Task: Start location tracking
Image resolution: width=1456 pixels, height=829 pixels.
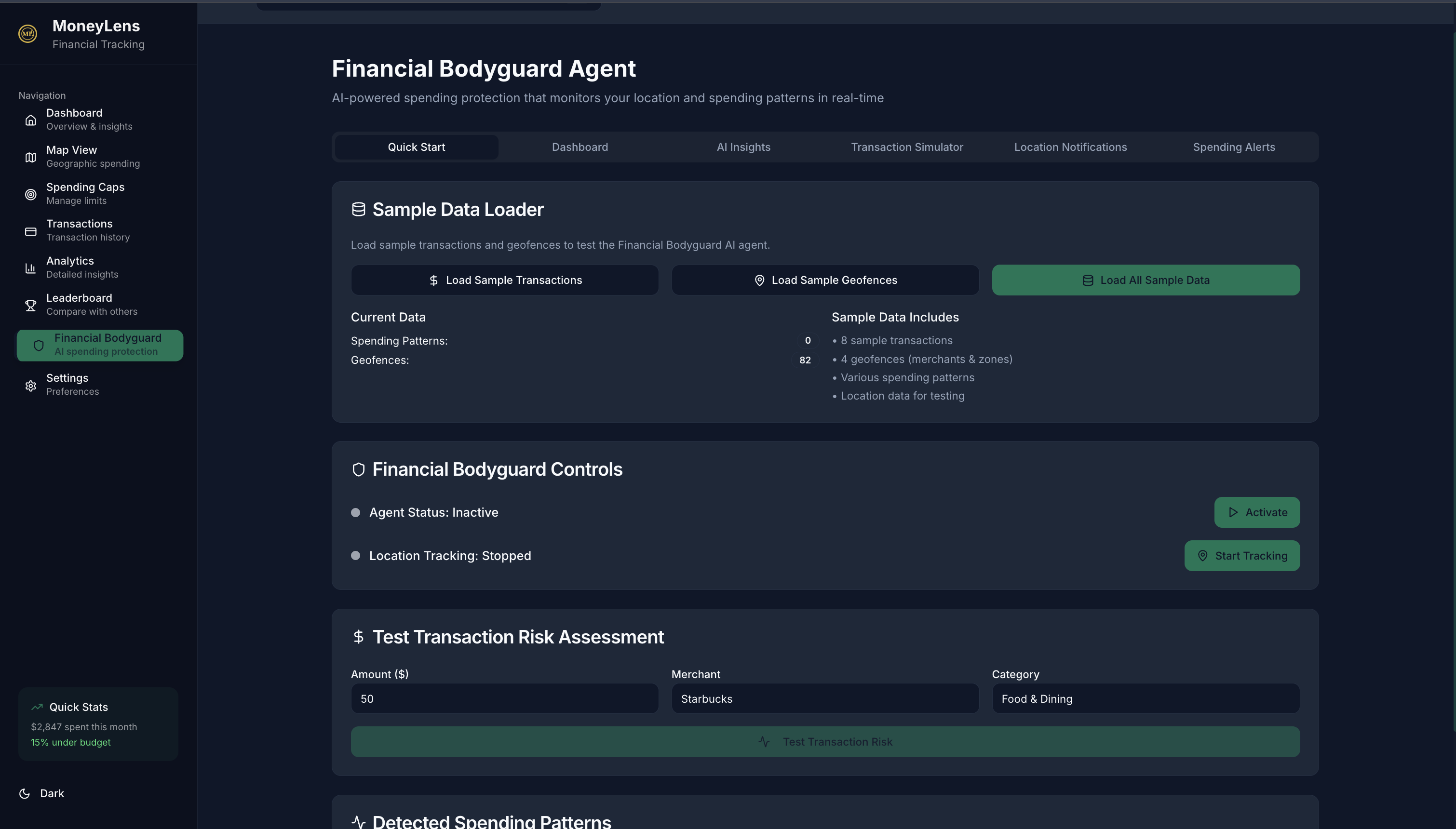Action: tap(1242, 556)
